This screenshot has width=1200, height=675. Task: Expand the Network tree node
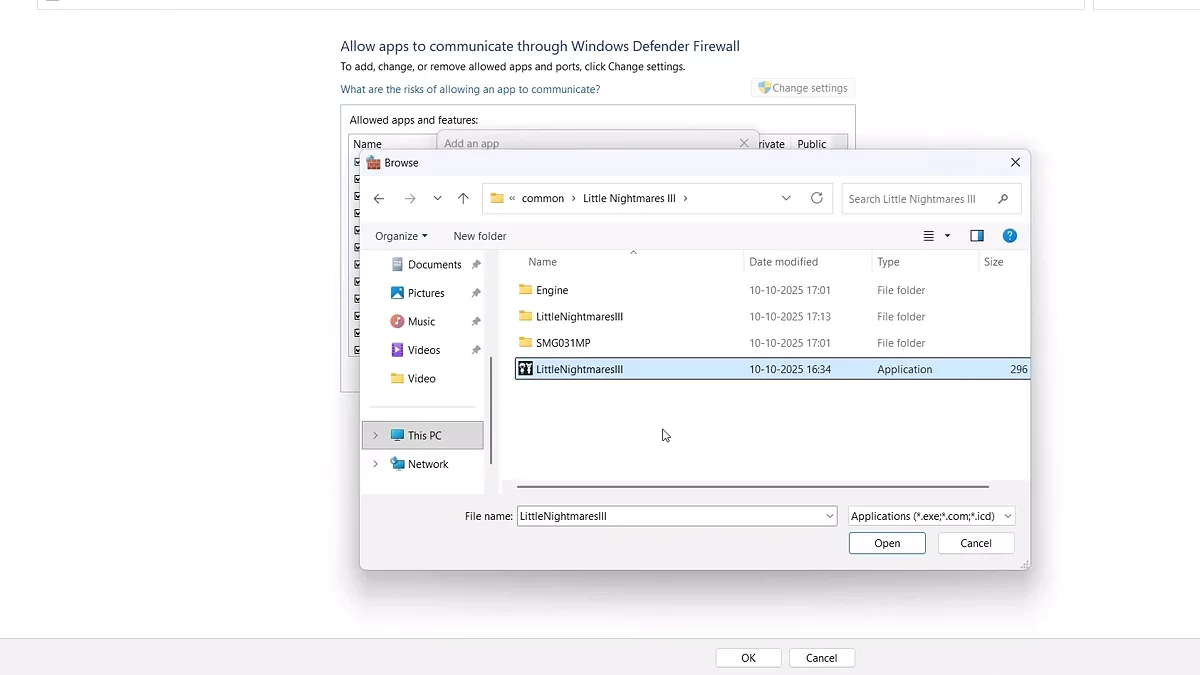pos(375,464)
